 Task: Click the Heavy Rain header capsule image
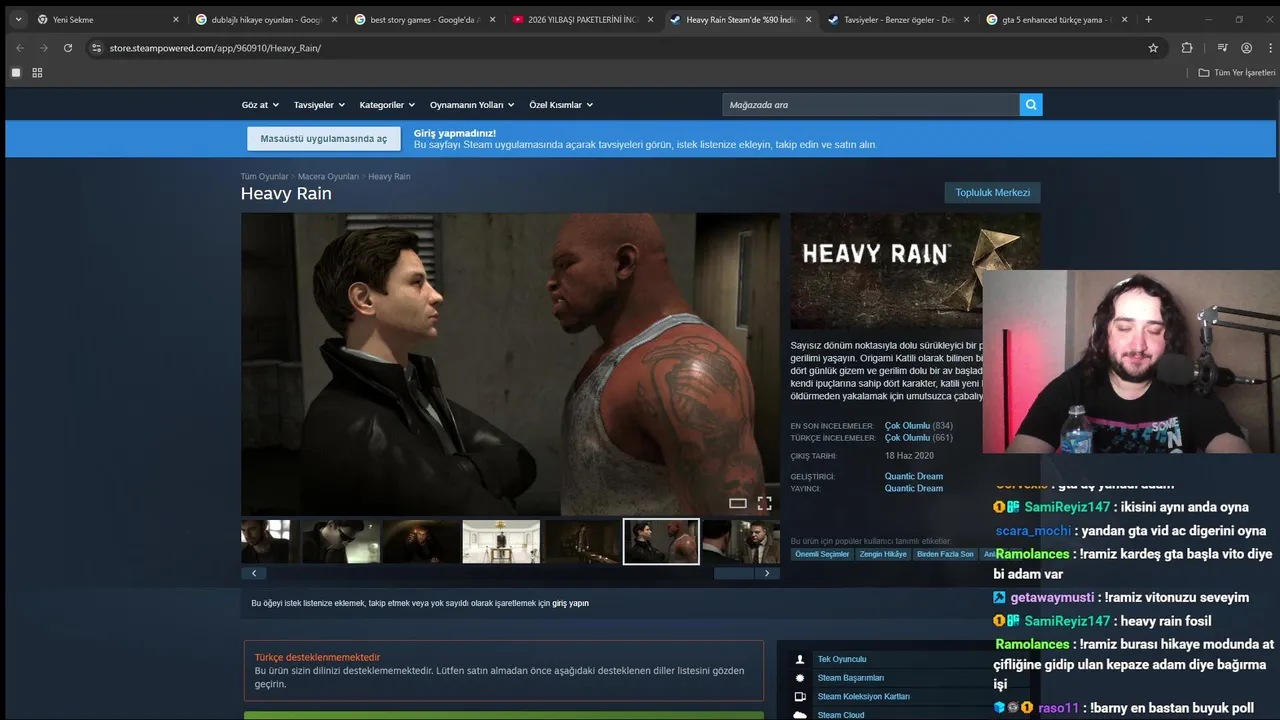click(915, 271)
